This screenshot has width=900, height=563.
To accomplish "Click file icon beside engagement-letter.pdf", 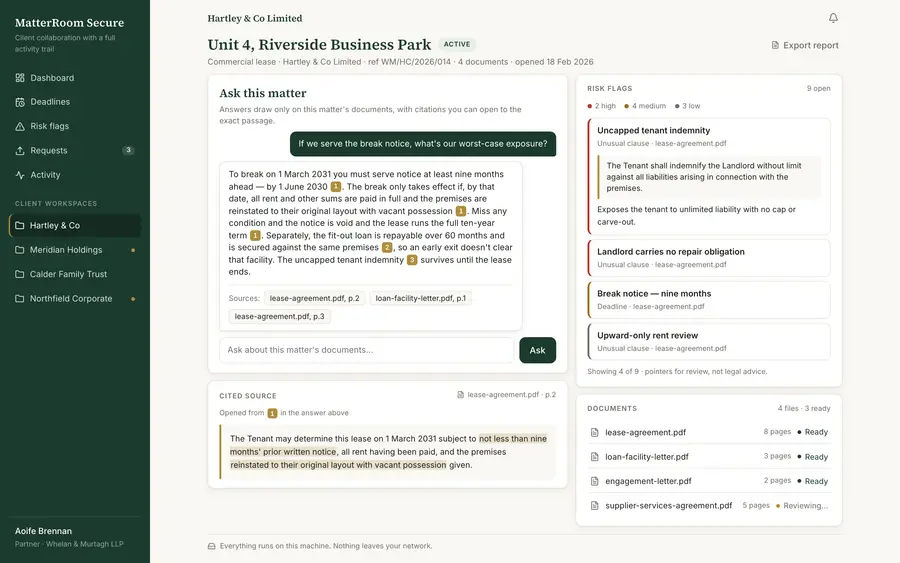I will (595, 481).
